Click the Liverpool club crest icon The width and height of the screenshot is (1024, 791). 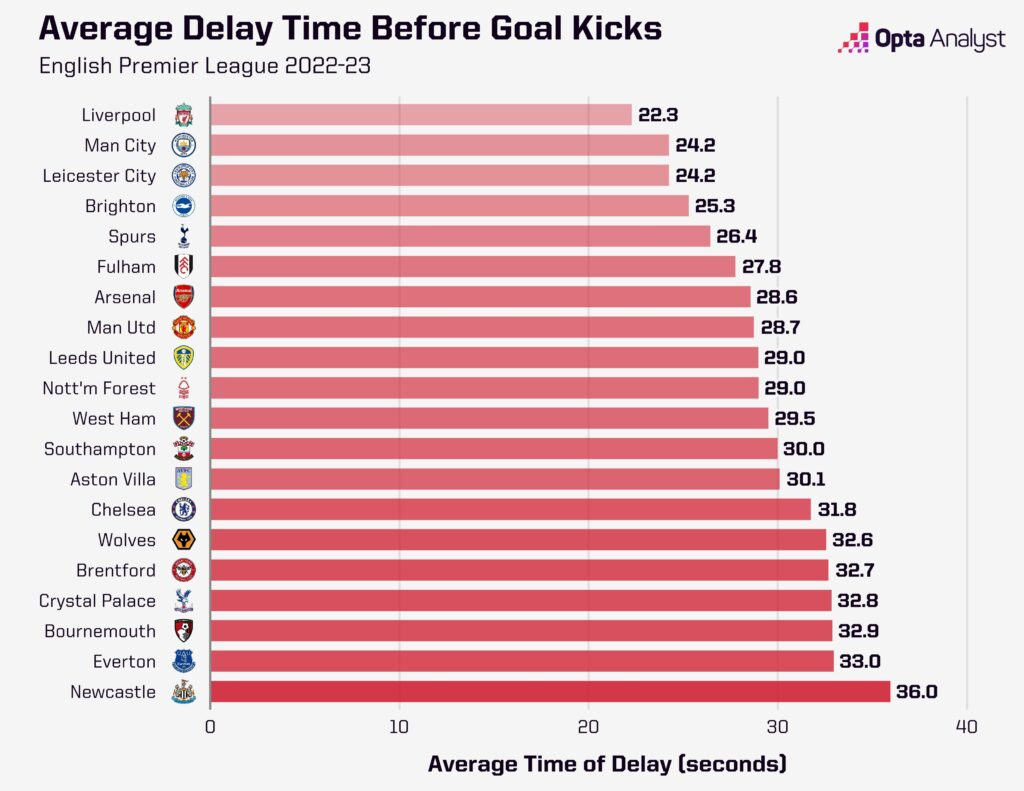184,115
